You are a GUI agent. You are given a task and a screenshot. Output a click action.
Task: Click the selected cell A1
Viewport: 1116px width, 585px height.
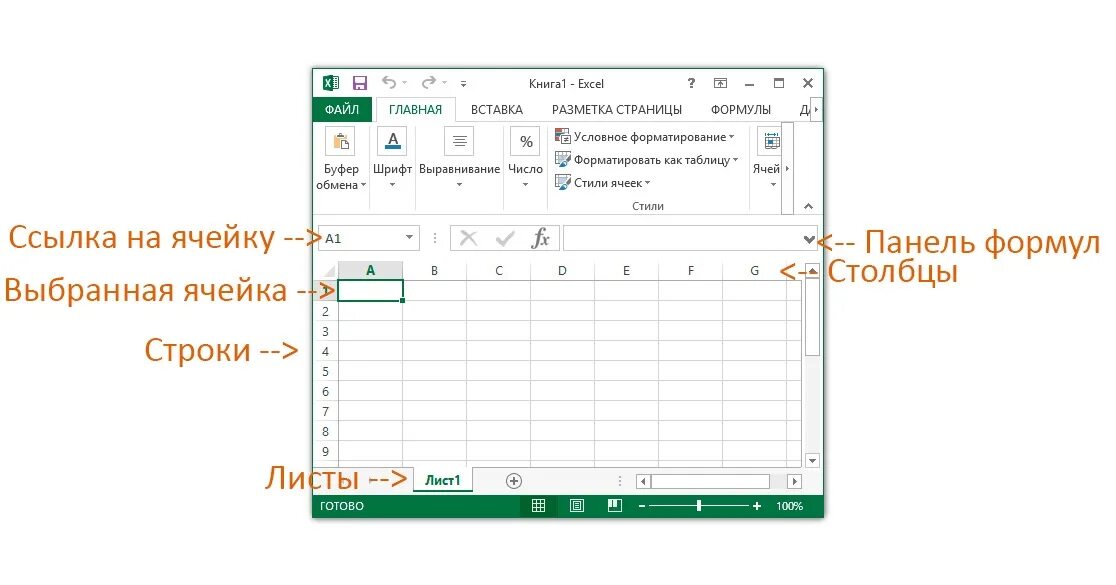coord(371,290)
